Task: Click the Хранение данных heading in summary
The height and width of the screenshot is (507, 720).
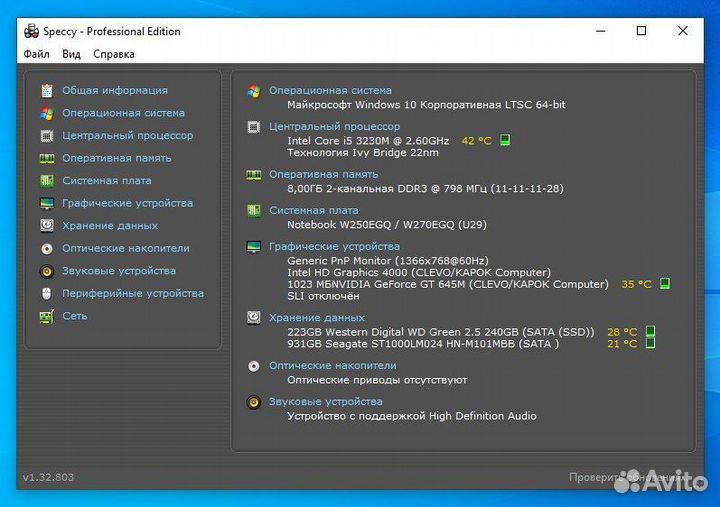Action: coord(317,318)
